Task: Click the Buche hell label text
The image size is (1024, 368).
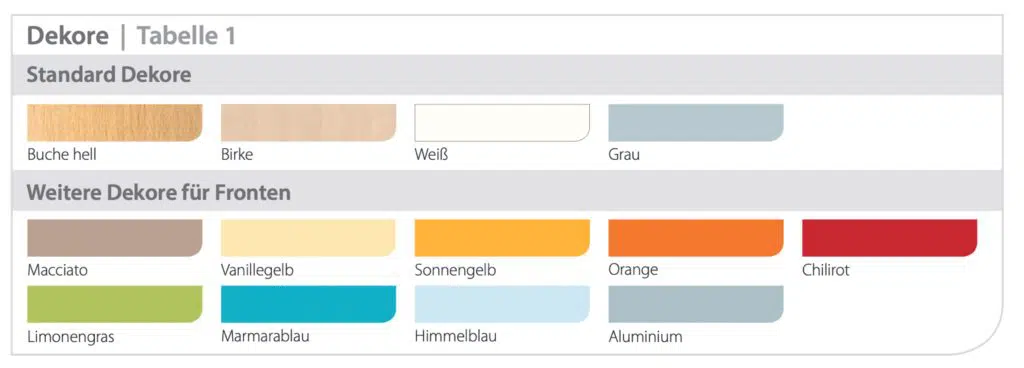Action: point(62,155)
